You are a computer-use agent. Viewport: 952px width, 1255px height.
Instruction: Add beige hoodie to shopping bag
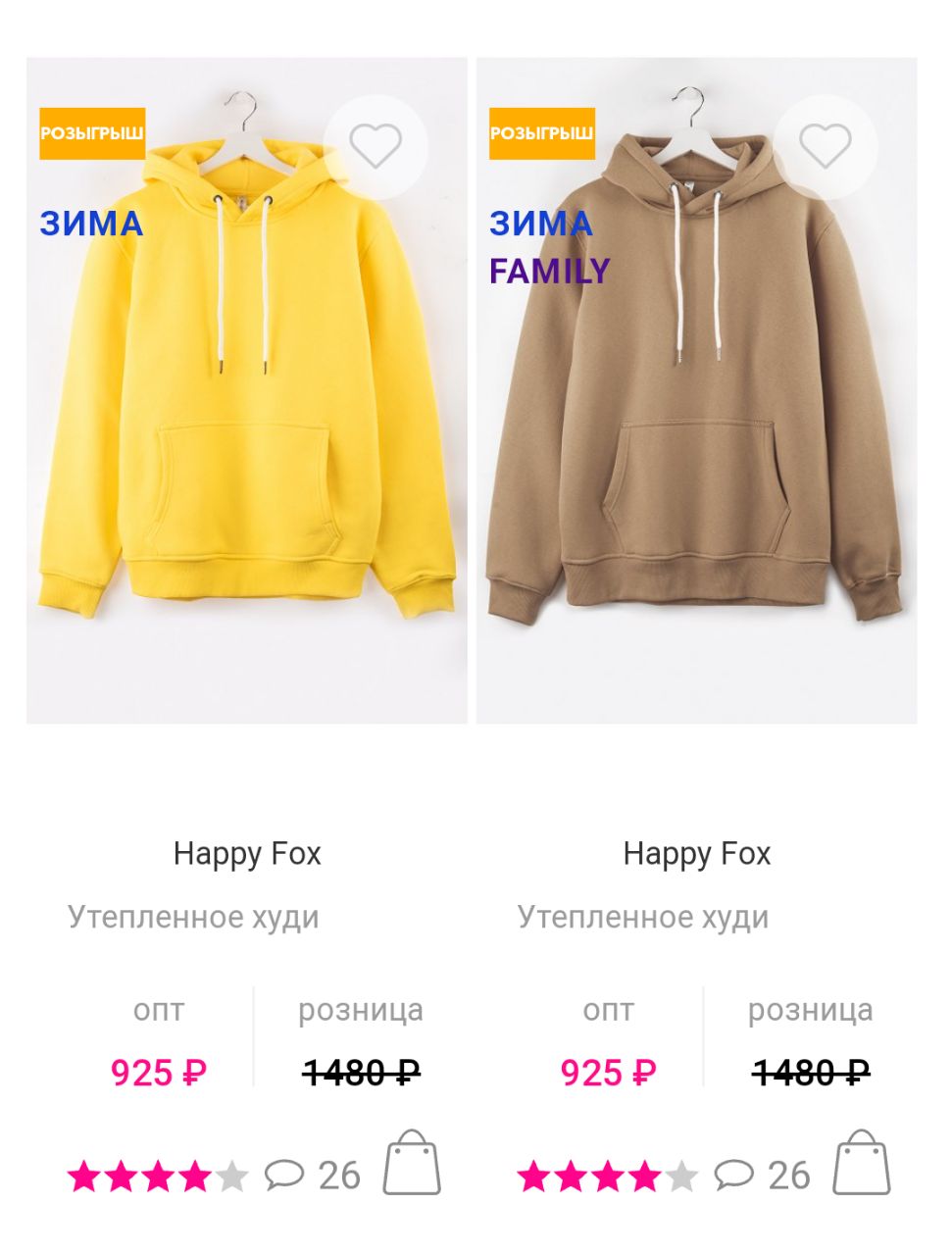pyautogui.click(x=861, y=1163)
